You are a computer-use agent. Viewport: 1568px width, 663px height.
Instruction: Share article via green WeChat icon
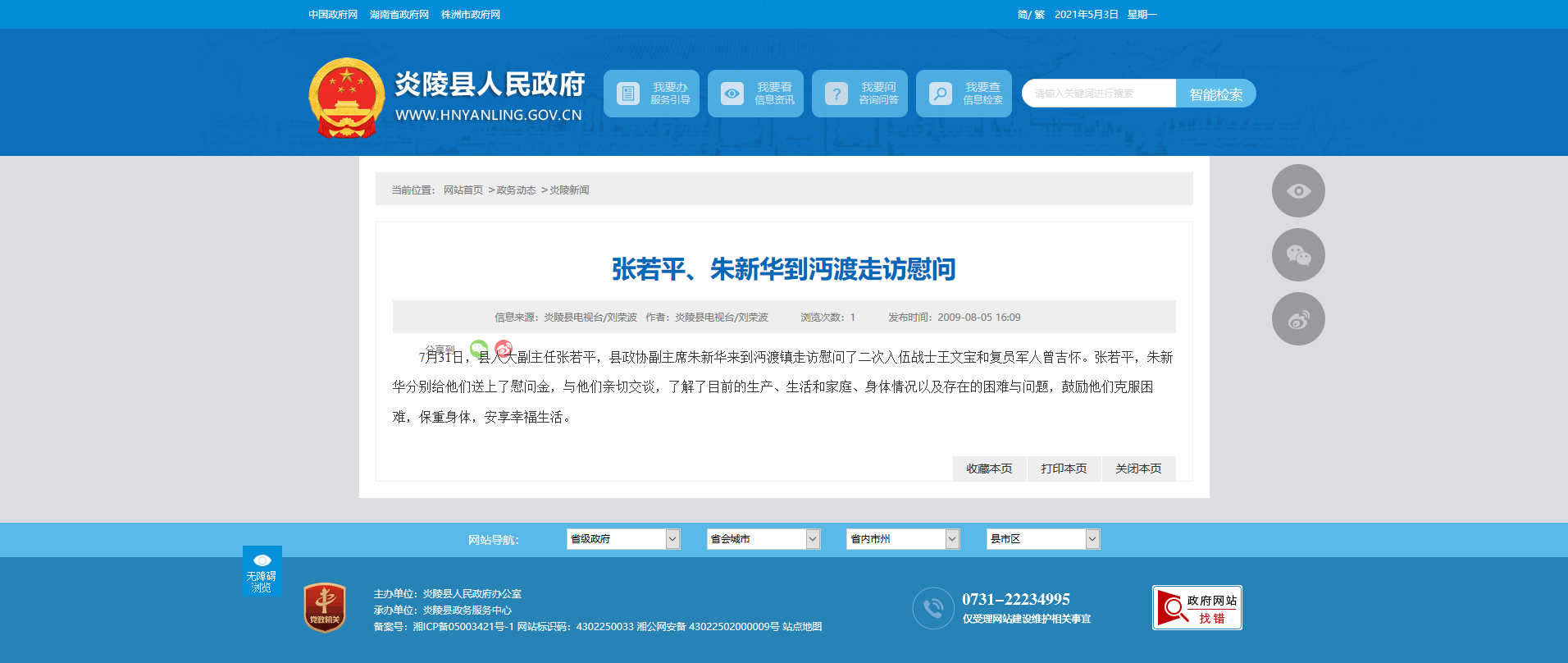[x=479, y=349]
